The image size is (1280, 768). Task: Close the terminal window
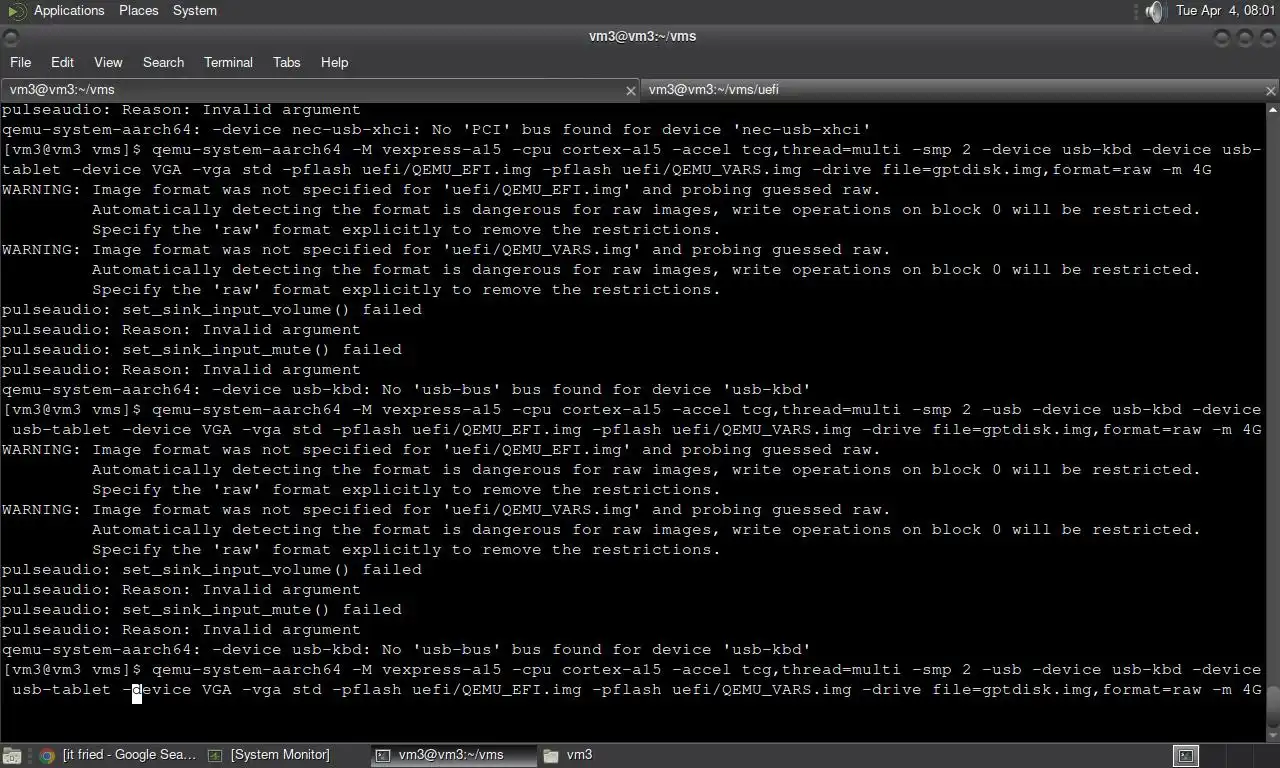pos(1268,38)
